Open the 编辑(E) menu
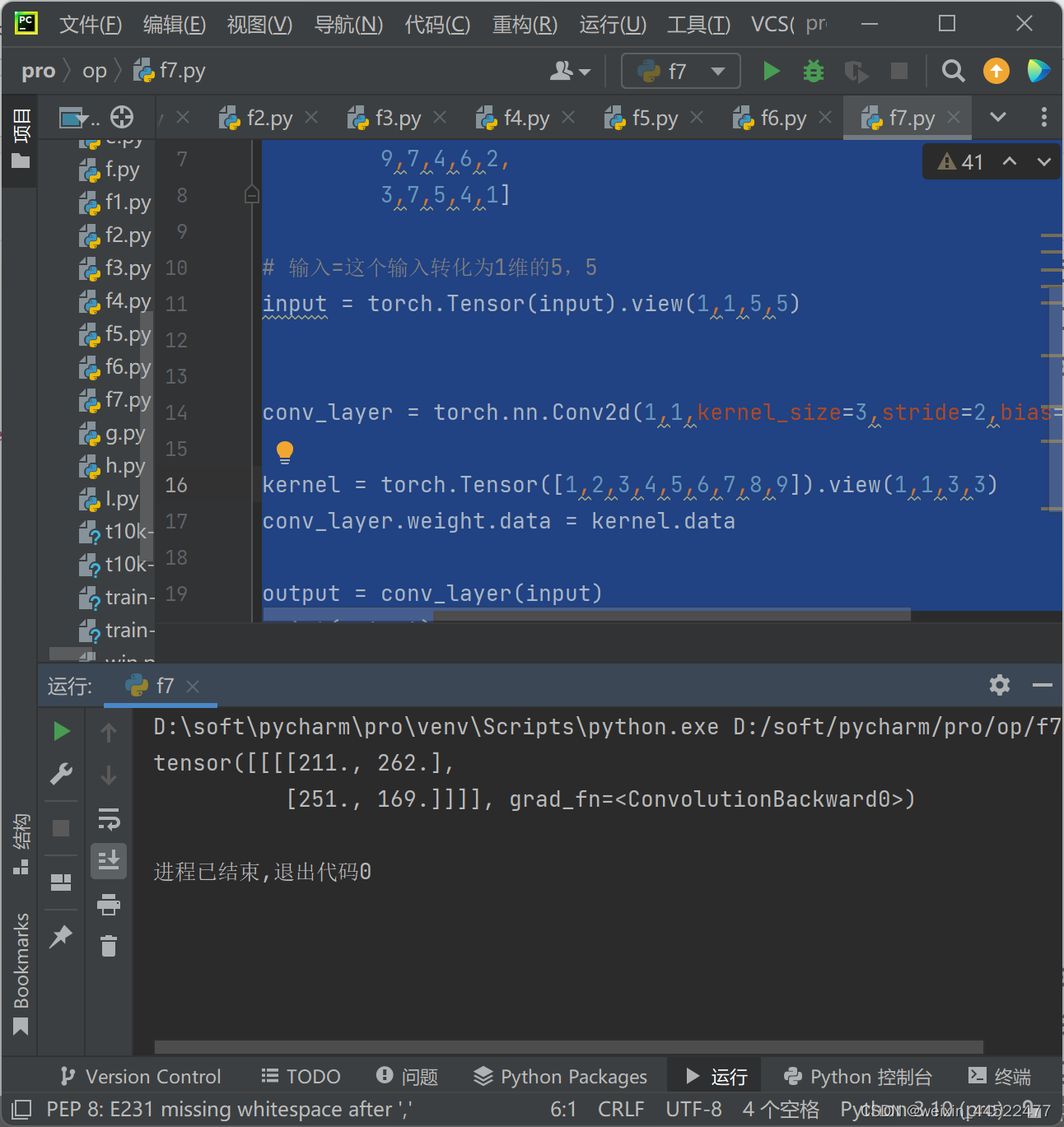 click(x=175, y=25)
